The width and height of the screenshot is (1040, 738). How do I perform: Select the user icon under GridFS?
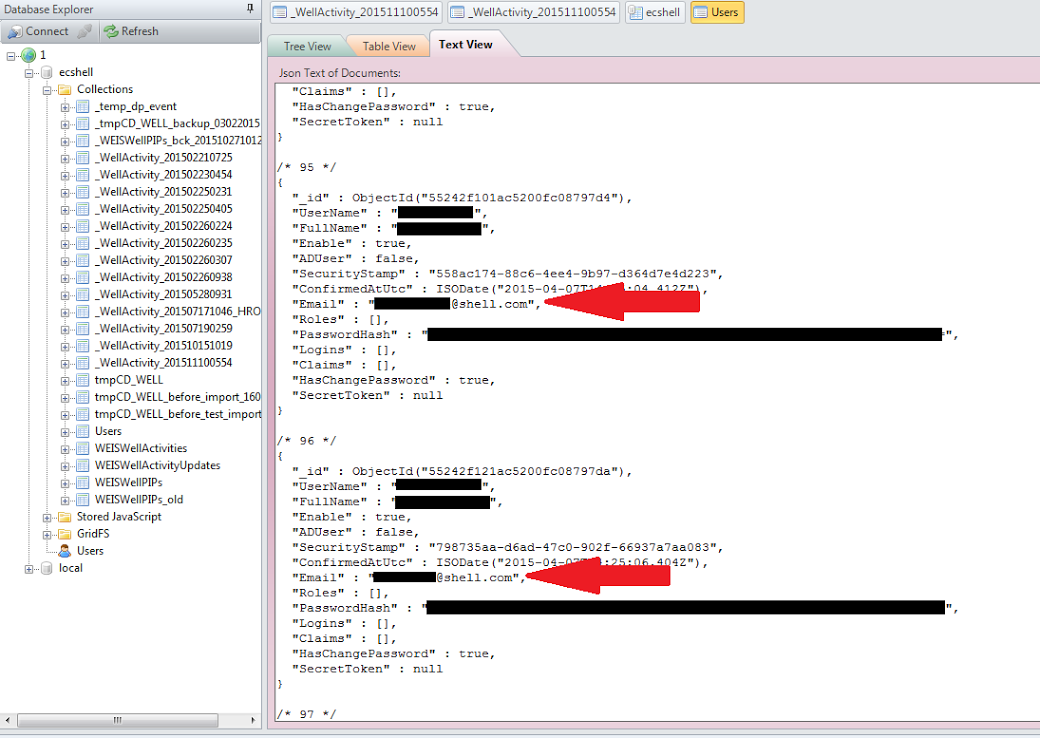pyautogui.click(x=65, y=551)
